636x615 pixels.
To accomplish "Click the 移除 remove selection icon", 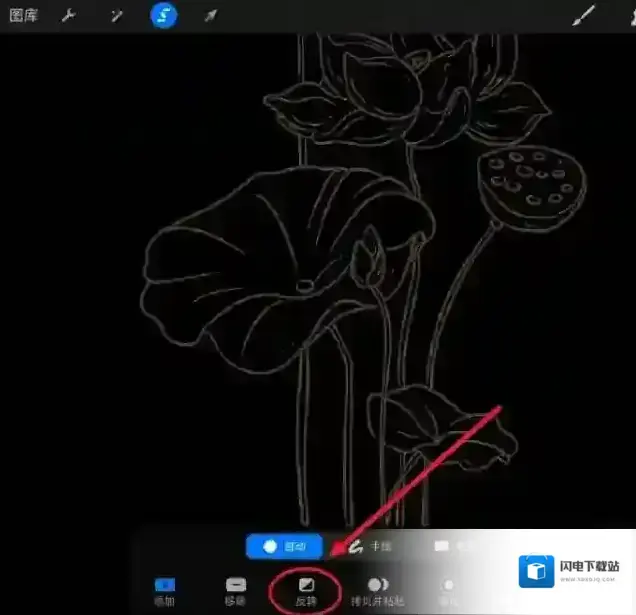I will (235, 588).
